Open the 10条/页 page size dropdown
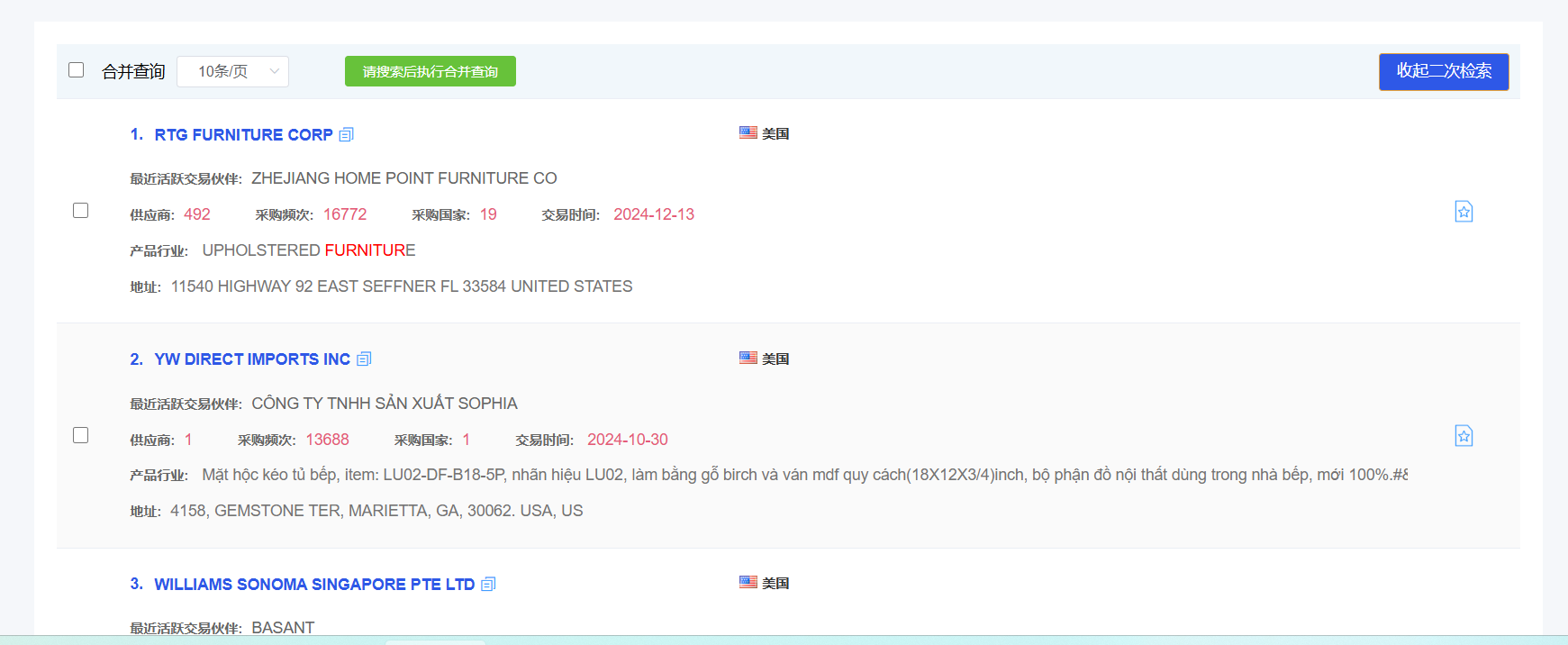This screenshot has height=645, width=1568. click(232, 71)
